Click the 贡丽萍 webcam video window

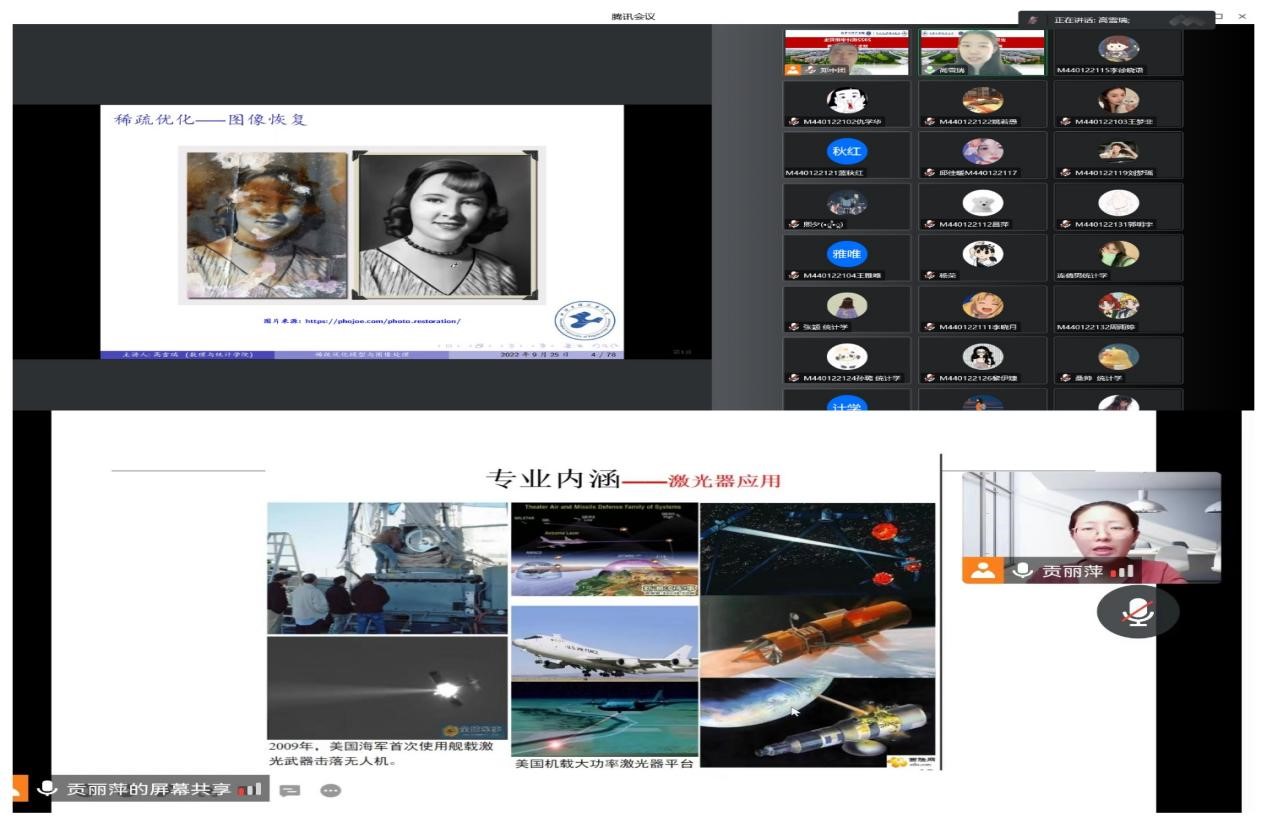coord(1091,525)
